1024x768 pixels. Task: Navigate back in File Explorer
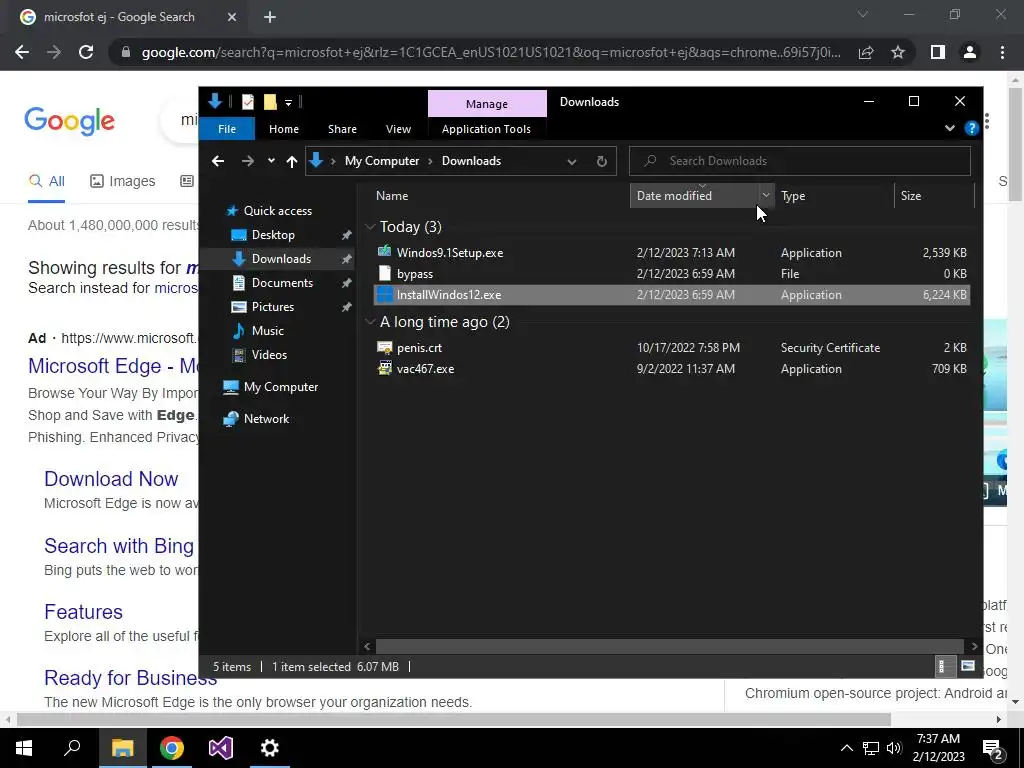(218, 161)
